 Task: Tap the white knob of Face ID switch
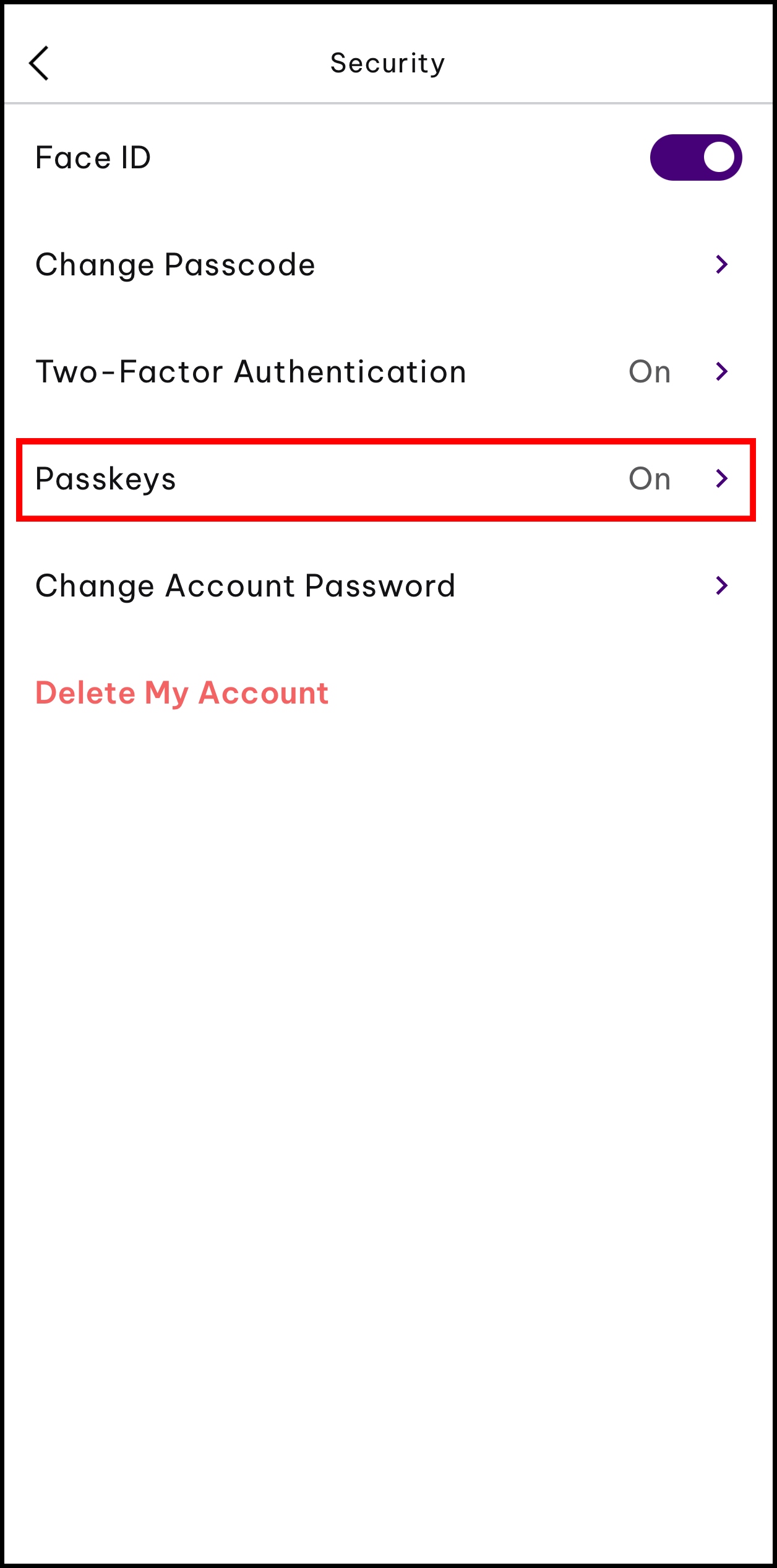pos(719,157)
